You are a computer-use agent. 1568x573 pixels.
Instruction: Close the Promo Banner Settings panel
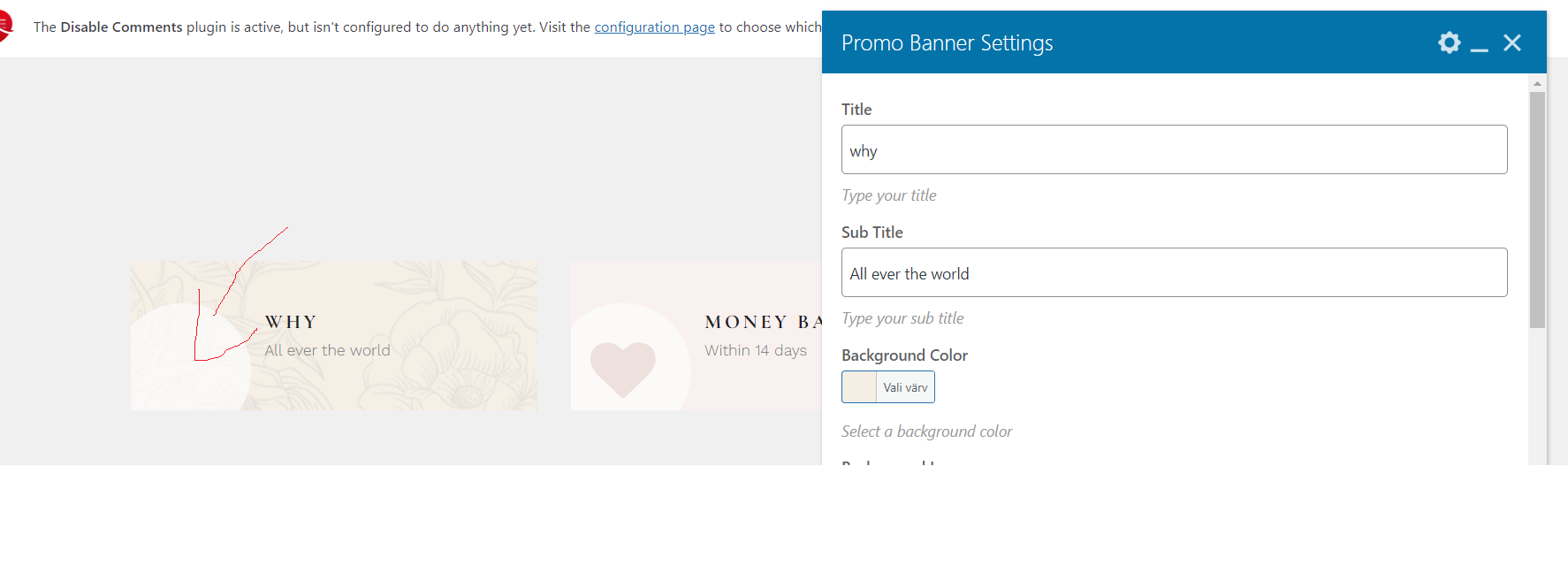[1512, 42]
